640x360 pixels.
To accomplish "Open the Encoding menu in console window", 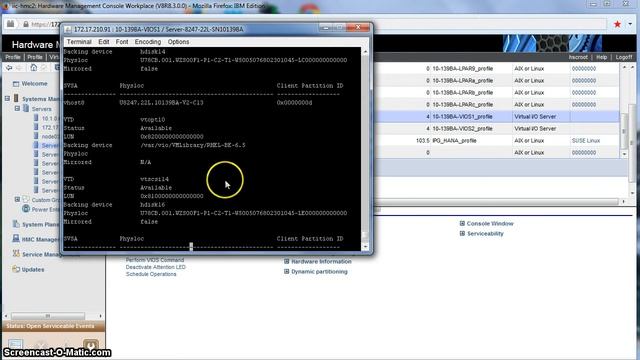I will pos(148,42).
